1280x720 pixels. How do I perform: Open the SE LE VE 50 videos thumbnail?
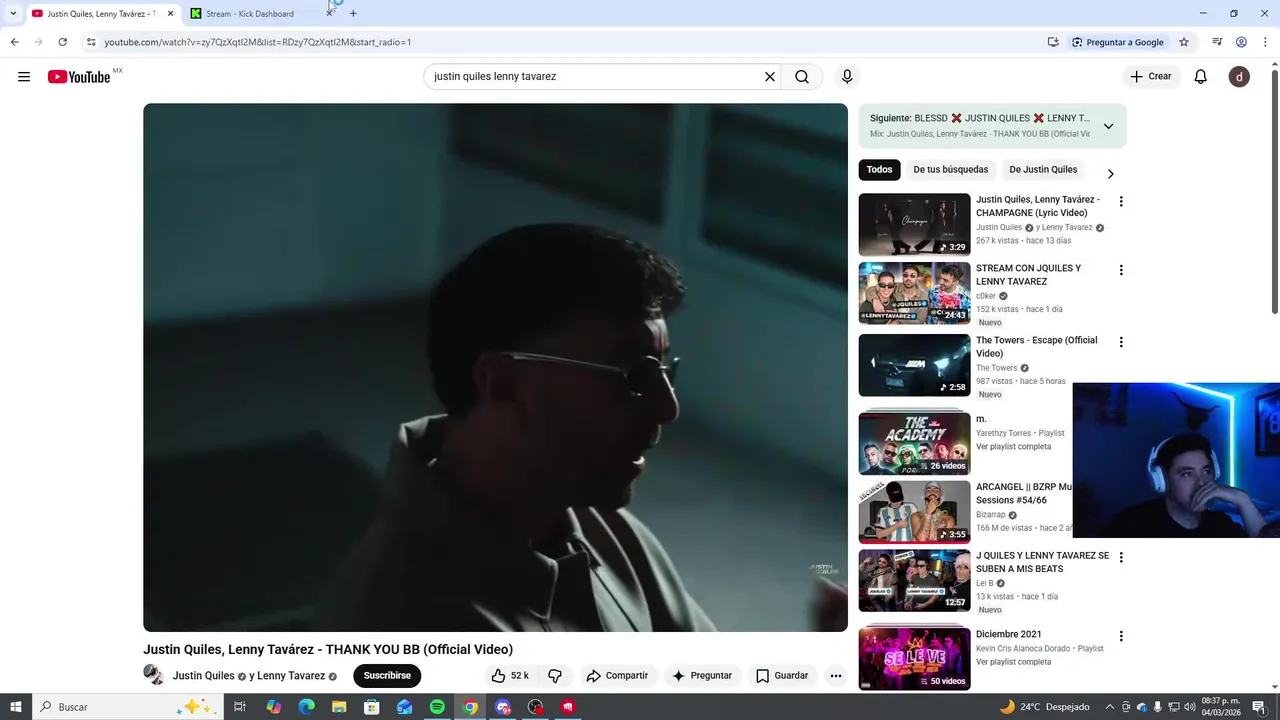(914, 658)
